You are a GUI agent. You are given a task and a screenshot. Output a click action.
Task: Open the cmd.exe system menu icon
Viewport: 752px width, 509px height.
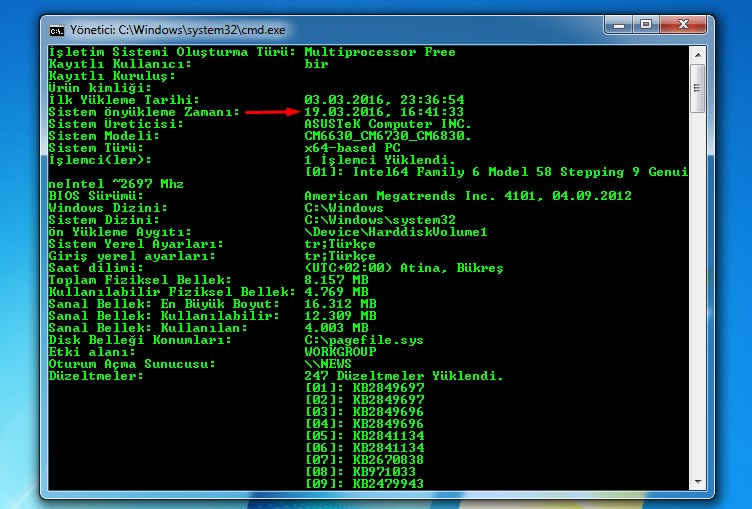tap(58, 29)
